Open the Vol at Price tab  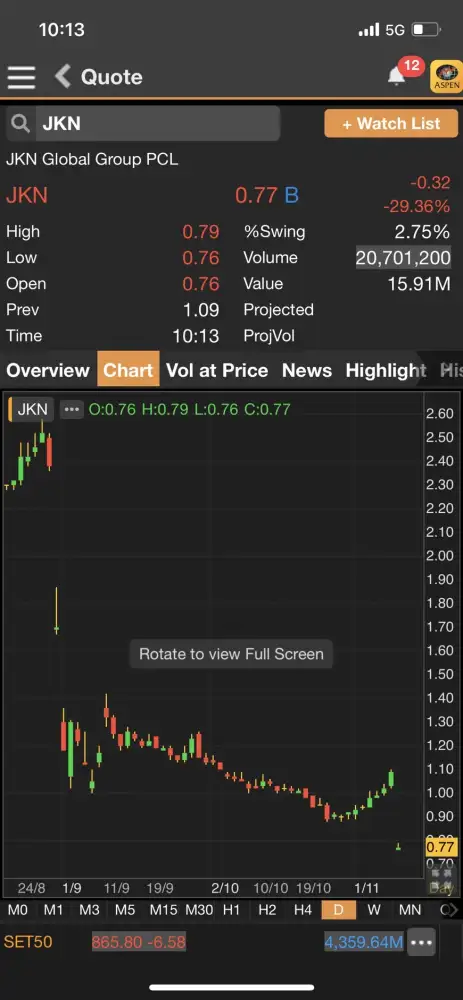[x=217, y=371]
